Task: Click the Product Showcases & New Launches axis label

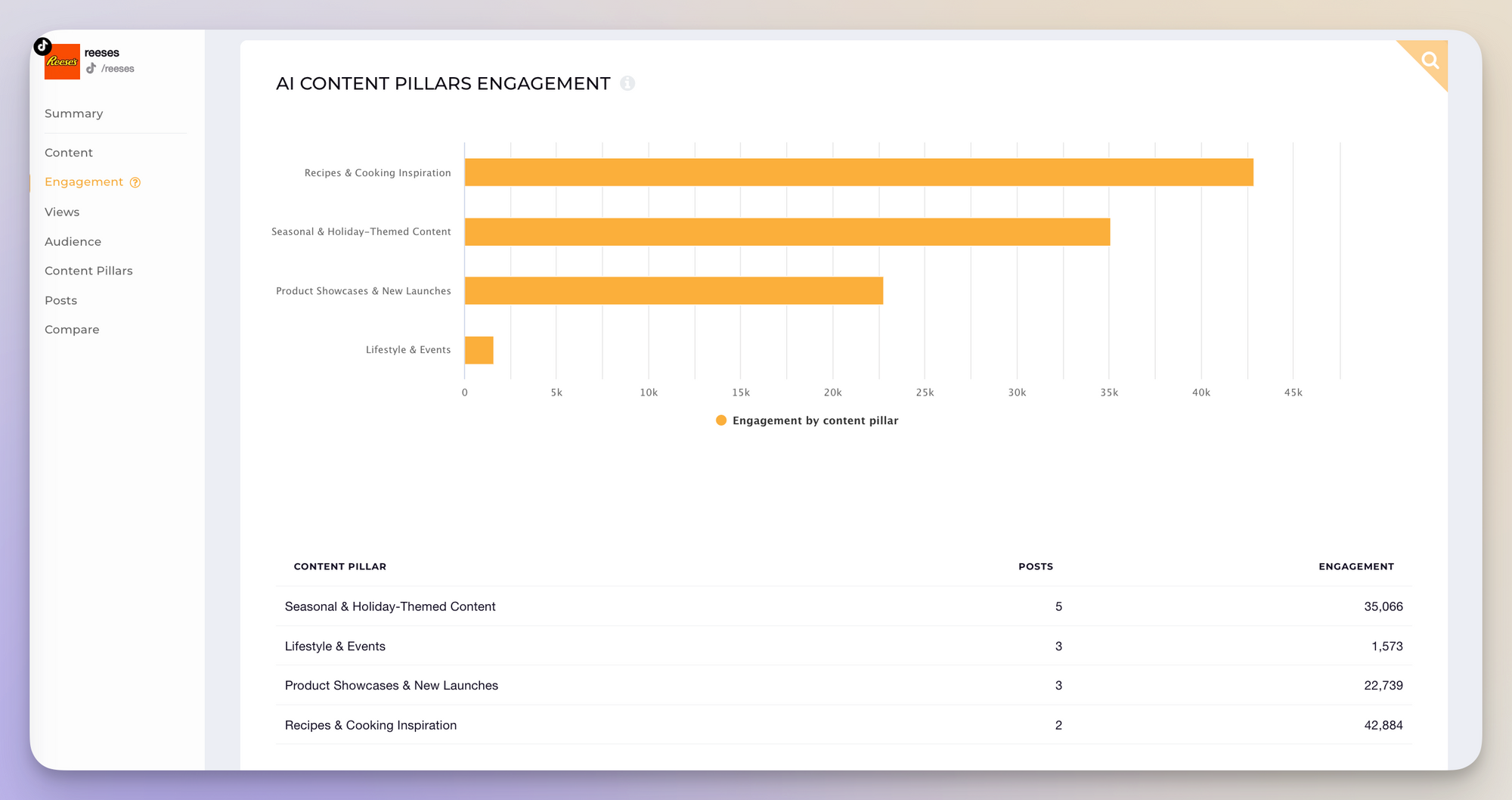Action: 364,291
